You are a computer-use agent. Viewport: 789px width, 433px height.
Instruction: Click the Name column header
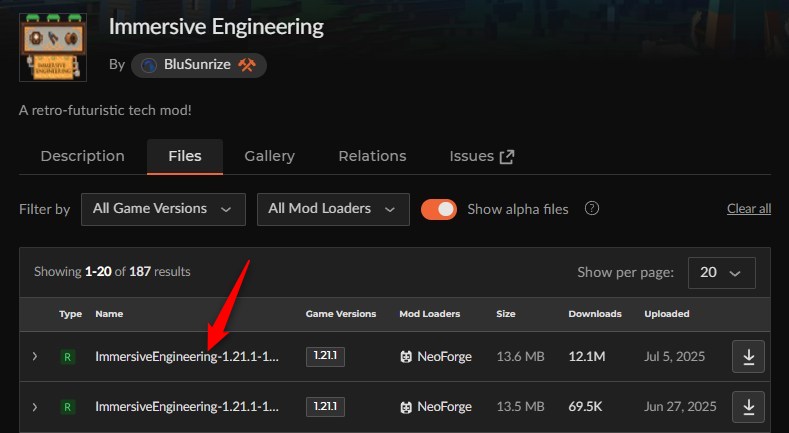pos(109,314)
